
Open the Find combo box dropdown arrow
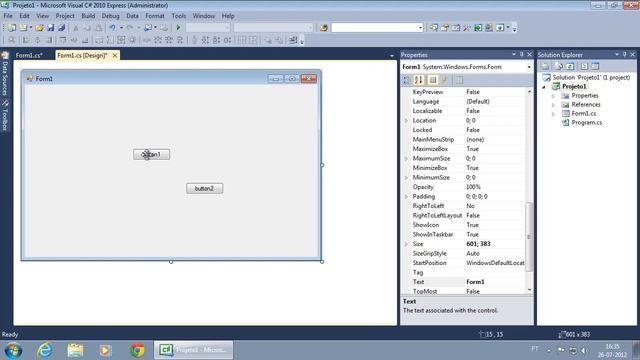pos(420,28)
